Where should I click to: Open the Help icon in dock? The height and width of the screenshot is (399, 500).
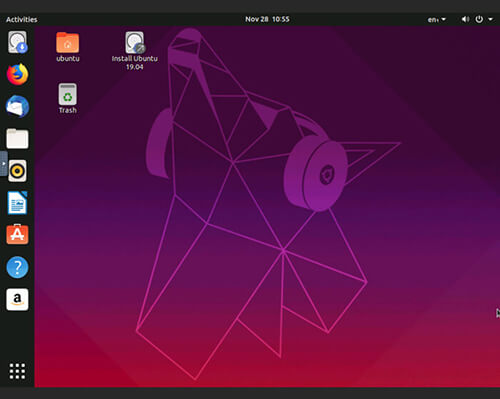[17, 267]
